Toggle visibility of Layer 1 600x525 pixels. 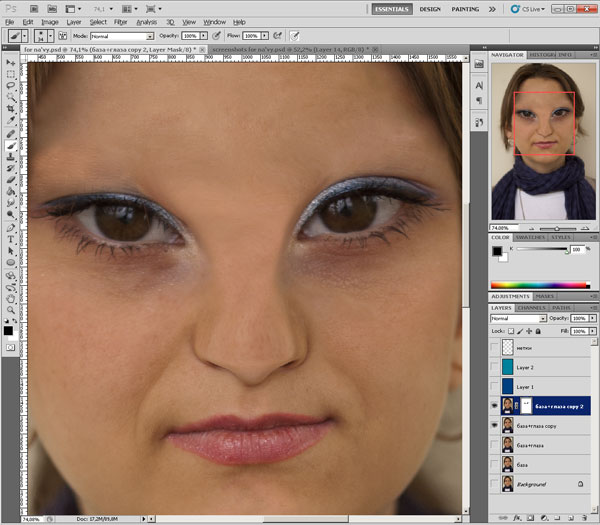coord(496,386)
